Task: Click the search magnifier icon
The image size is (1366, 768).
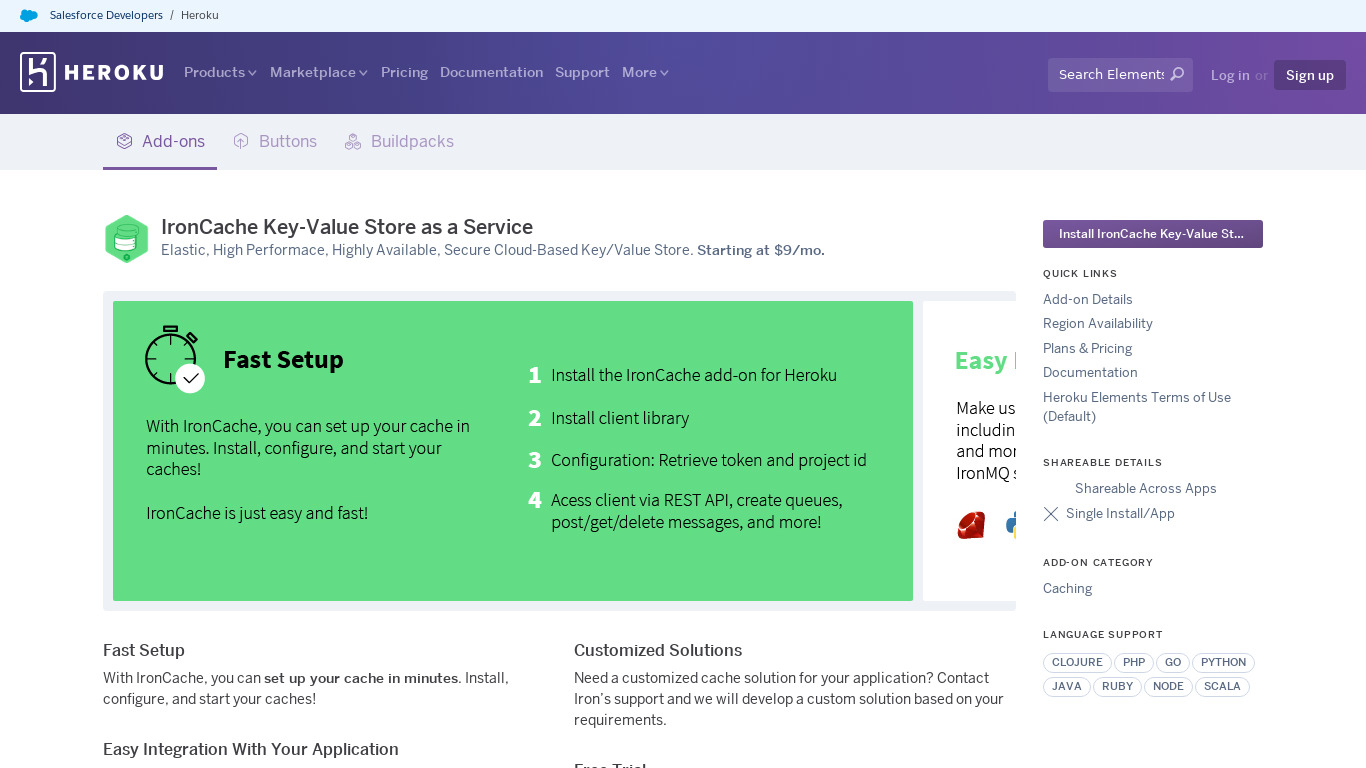Action: point(1177,74)
